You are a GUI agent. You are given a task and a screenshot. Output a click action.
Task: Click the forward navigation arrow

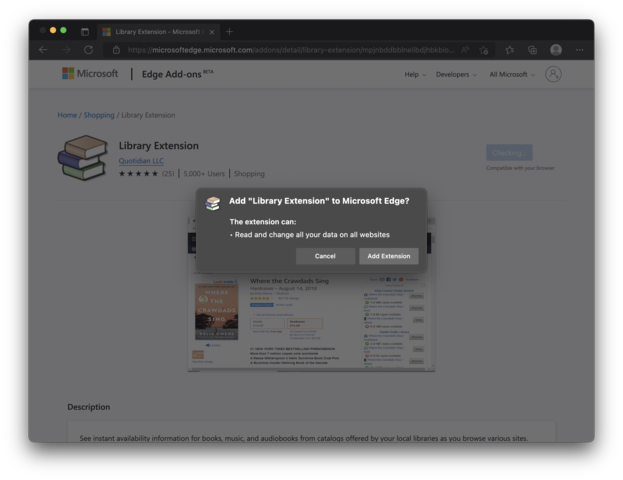[x=66, y=50]
